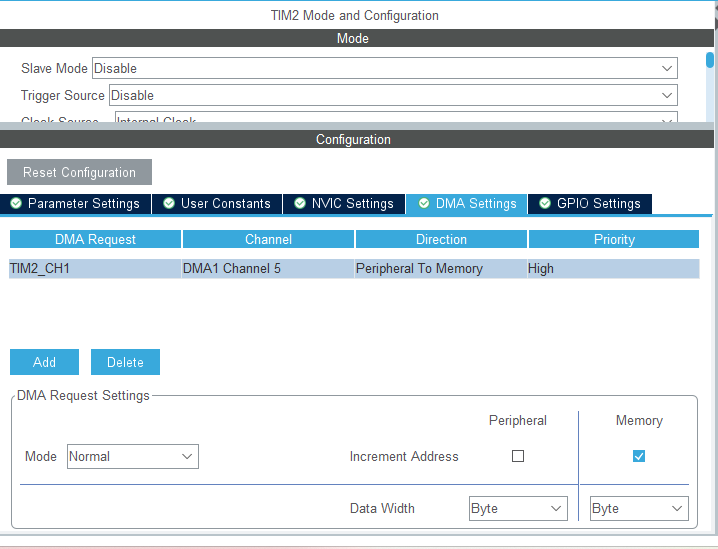Click the Channel column header

[x=268, y=239]
